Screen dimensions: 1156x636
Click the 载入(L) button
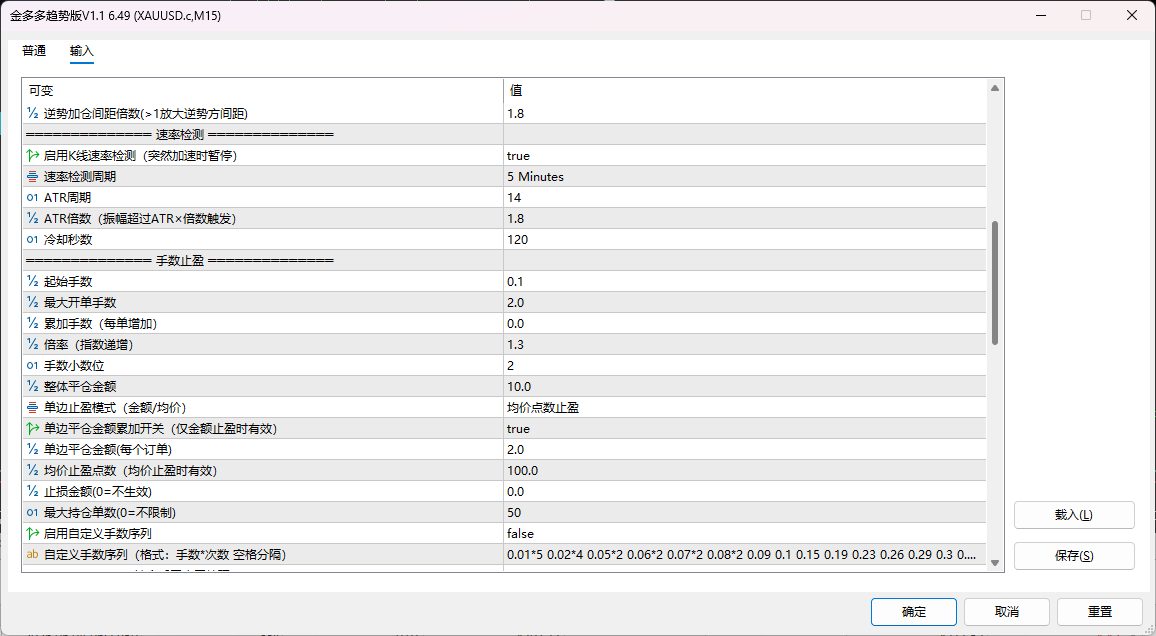[x=1073, y=515]
